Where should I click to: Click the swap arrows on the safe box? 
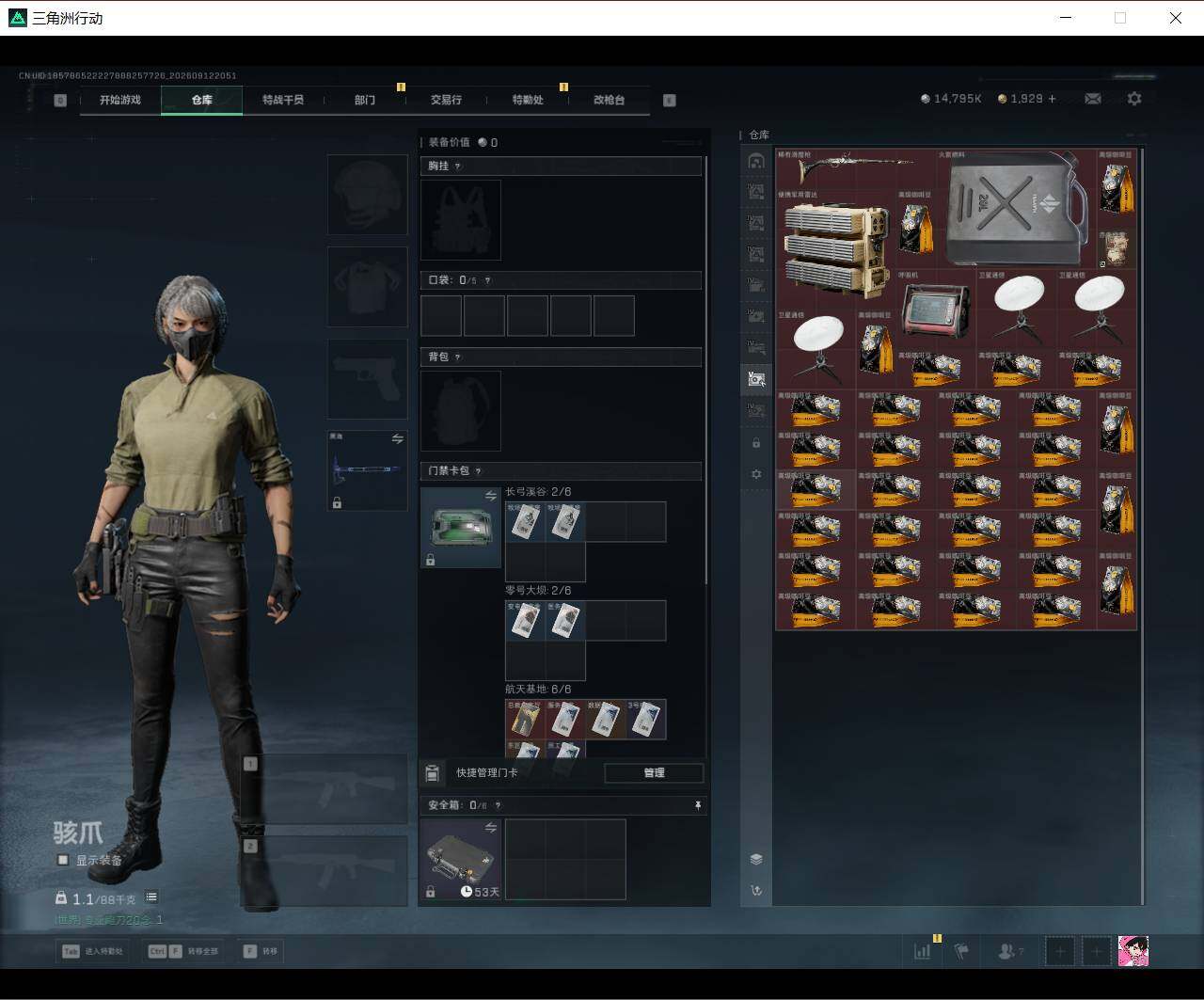coord(490,828)
